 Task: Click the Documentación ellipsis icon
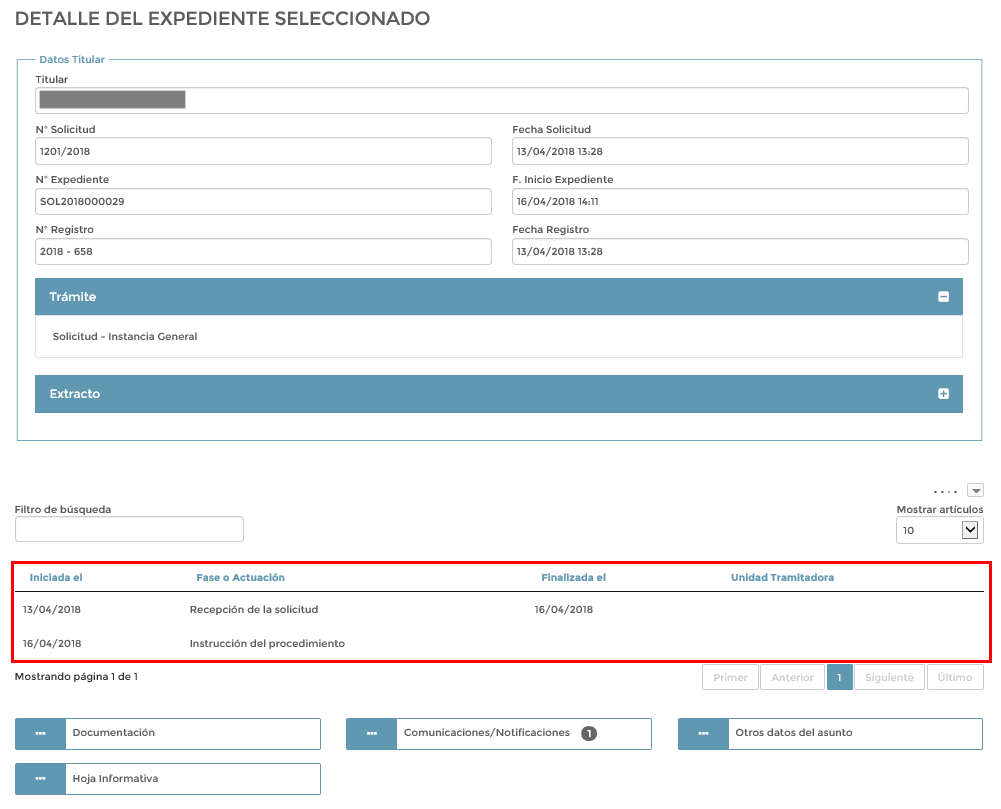coord(40,733)
